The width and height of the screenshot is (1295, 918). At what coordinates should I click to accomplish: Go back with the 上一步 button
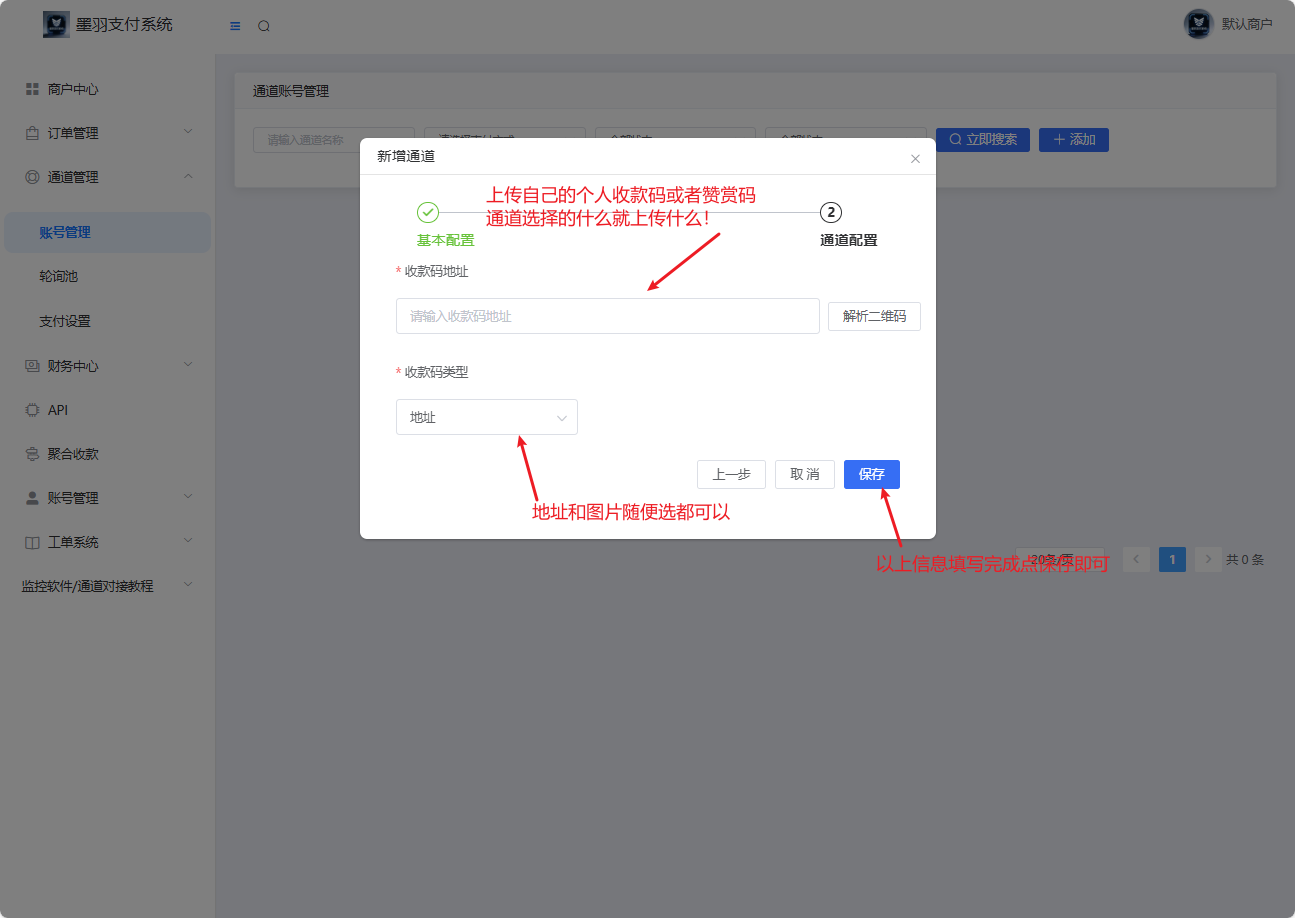[731, 474]
